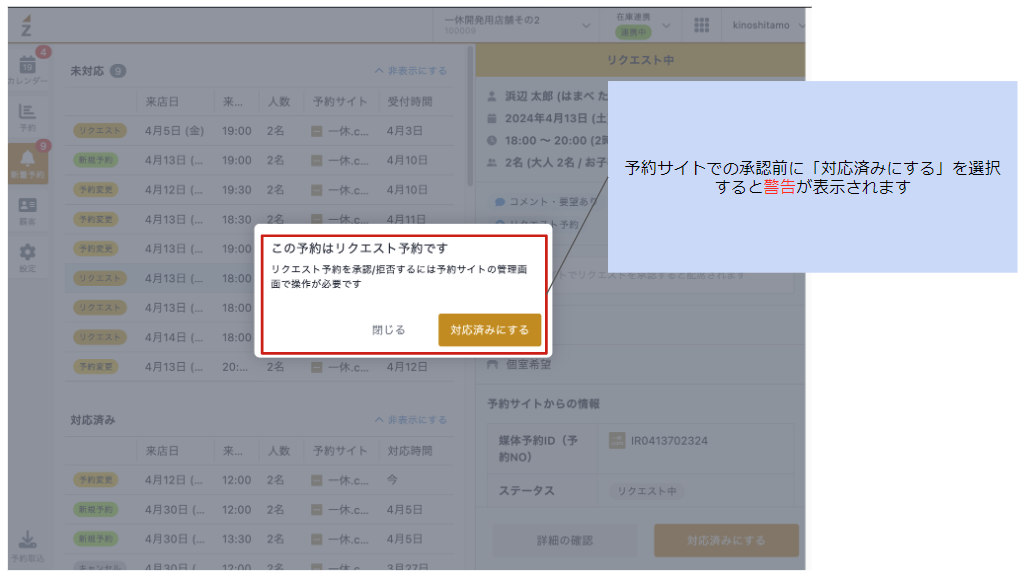The image size is (1033, 574).
Task: Click the comment bubble icon beside コメント・要望あり
Action: pyautogui.click(x=500, y=202)
